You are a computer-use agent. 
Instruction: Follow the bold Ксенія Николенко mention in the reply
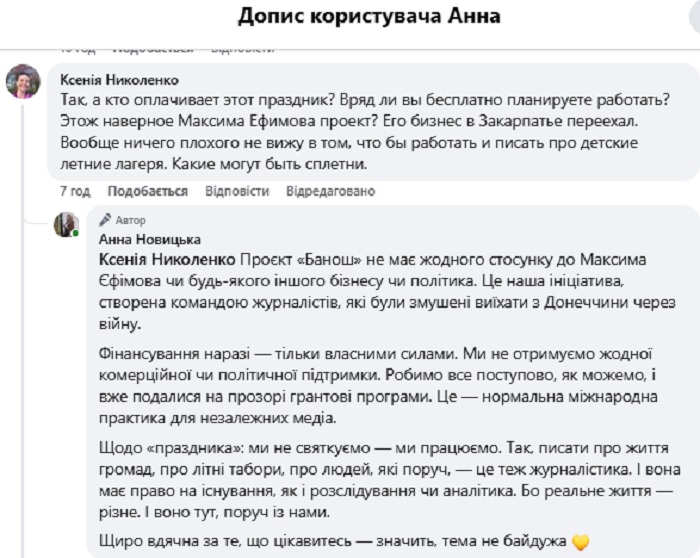pos(167,259)
